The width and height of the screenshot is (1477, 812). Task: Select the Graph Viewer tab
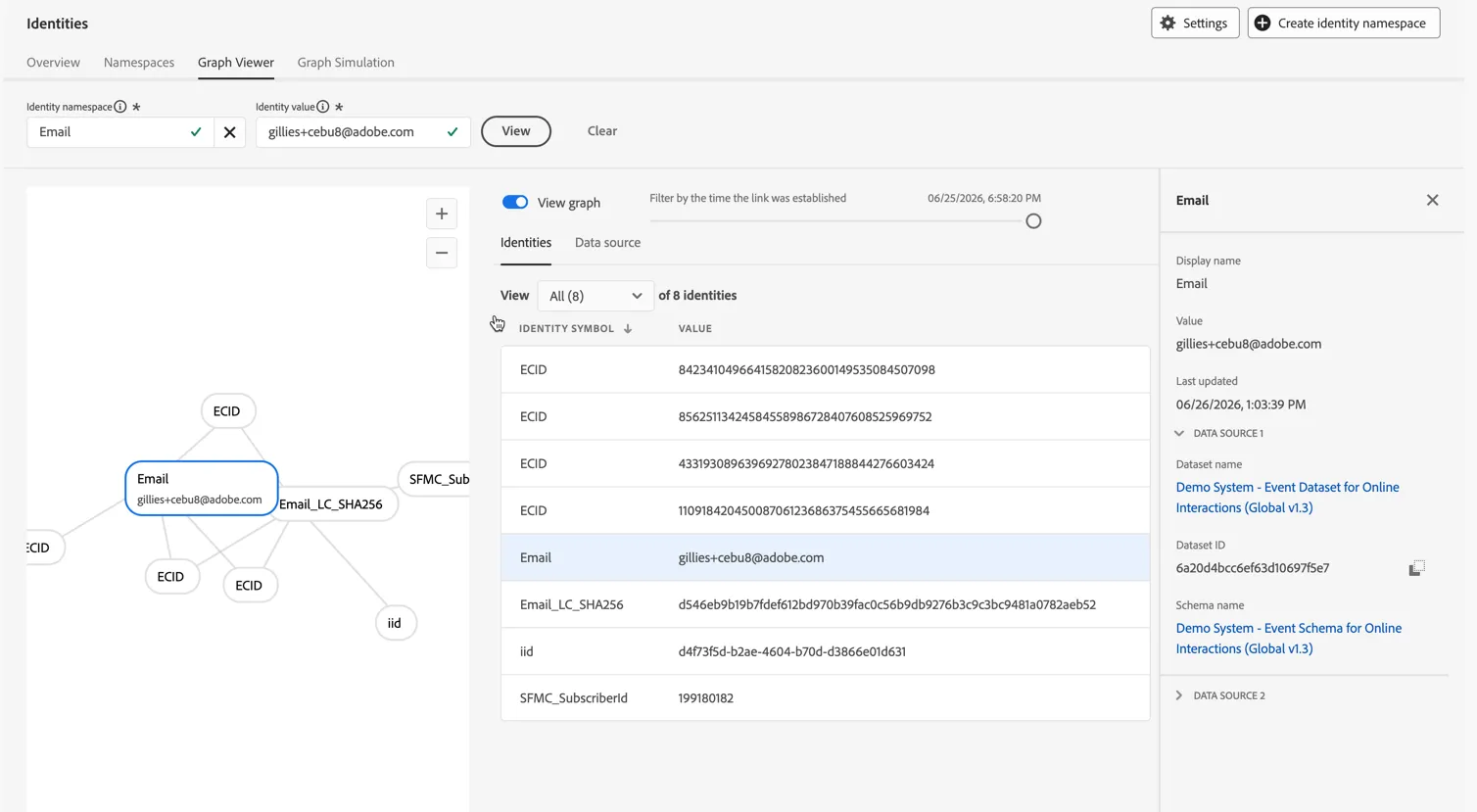(x=236, y=62)
